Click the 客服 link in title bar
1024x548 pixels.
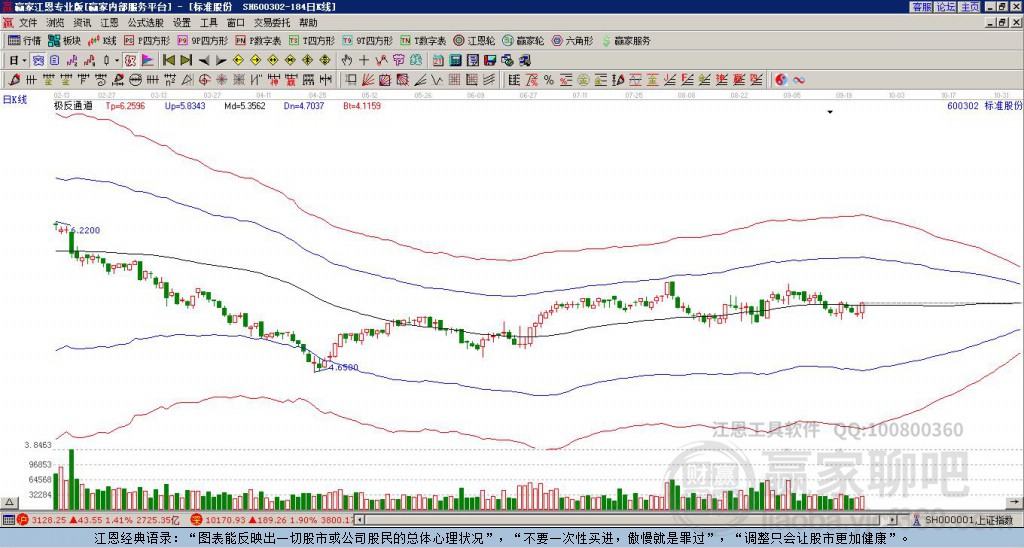921,7
